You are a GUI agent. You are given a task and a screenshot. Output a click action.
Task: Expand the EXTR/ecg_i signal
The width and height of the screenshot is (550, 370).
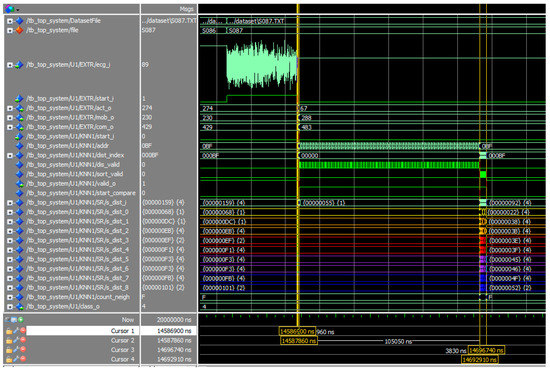10,65
